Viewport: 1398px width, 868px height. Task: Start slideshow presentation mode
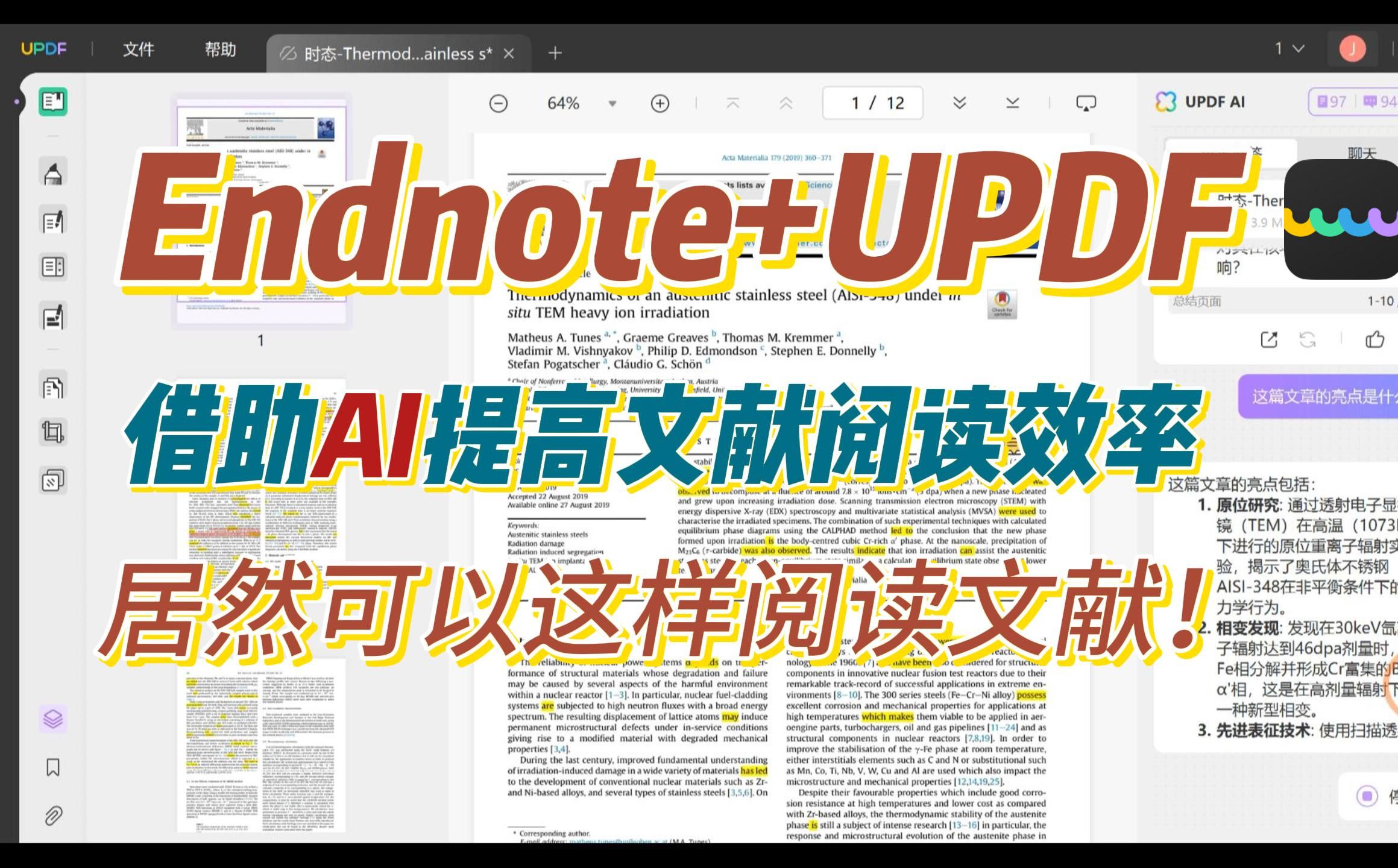1086,104
